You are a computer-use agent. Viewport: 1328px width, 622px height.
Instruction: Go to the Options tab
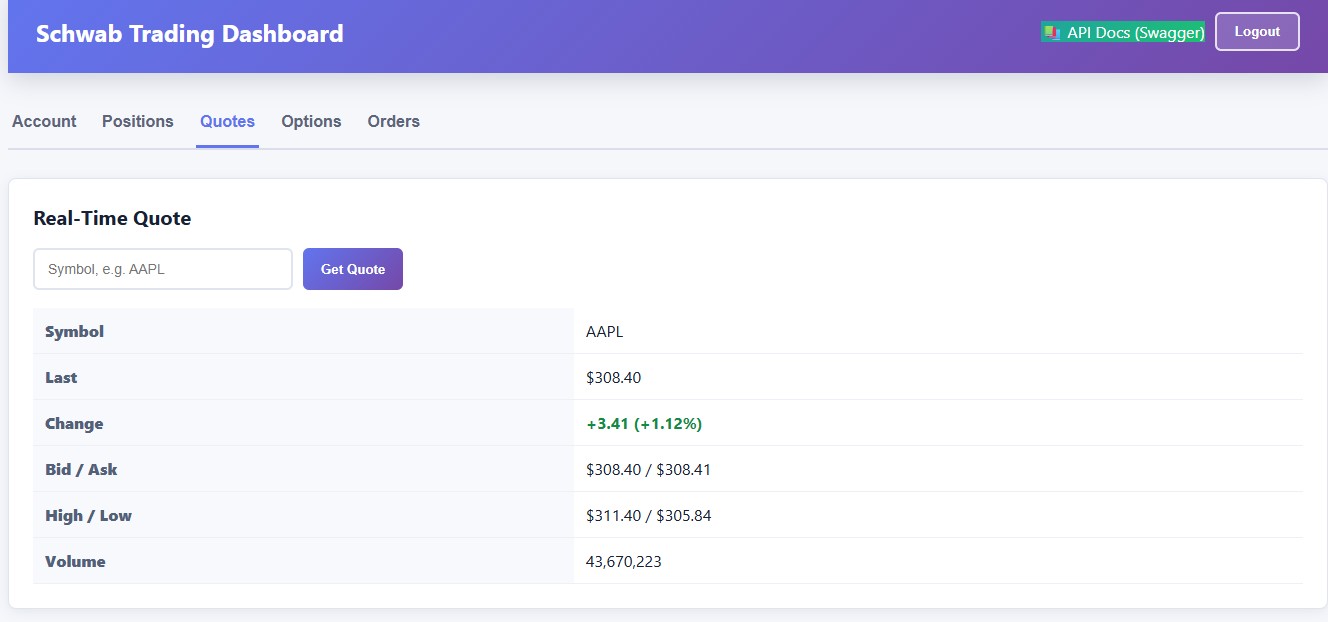tap(311, 121)
